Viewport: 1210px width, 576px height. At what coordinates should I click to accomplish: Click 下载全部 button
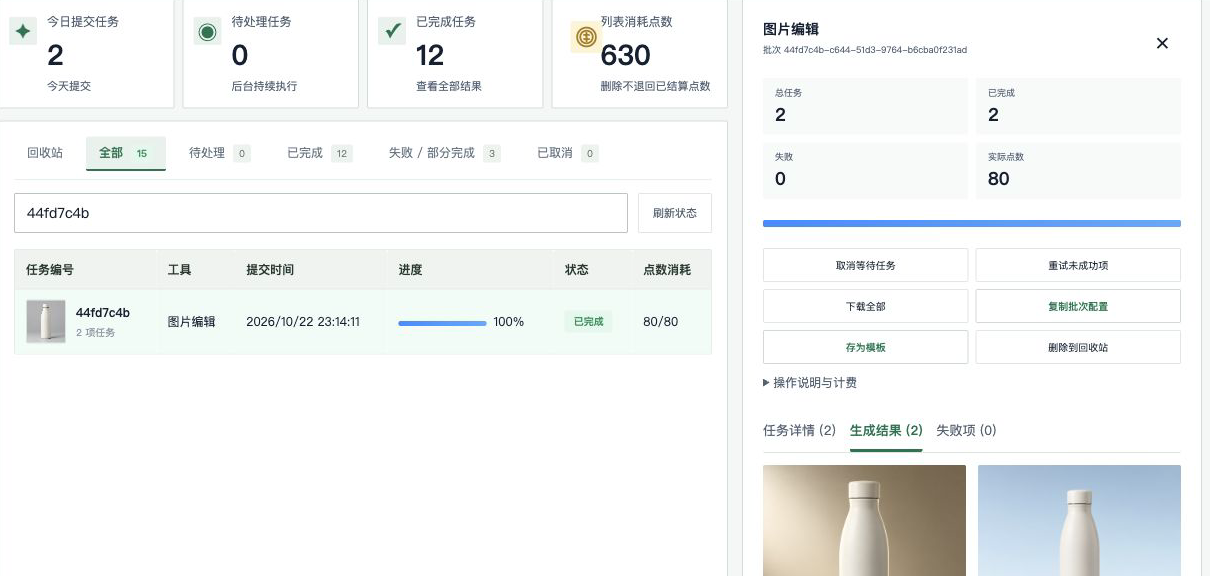click(x=865, y=306)
